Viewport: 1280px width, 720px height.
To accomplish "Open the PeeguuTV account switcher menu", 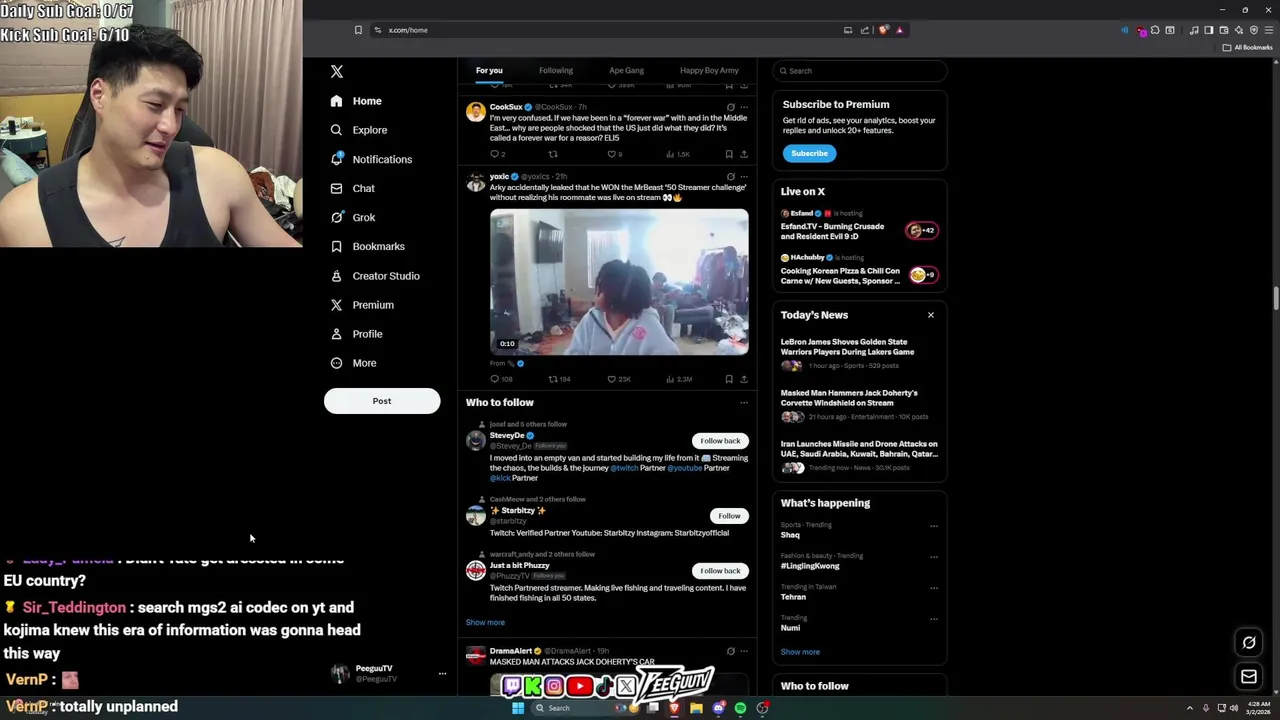I will (x=442, y=674).
